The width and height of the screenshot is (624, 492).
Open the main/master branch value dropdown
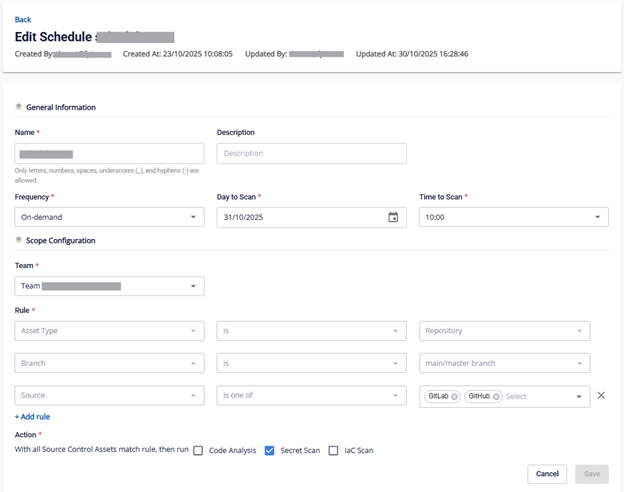coord(504,363)
